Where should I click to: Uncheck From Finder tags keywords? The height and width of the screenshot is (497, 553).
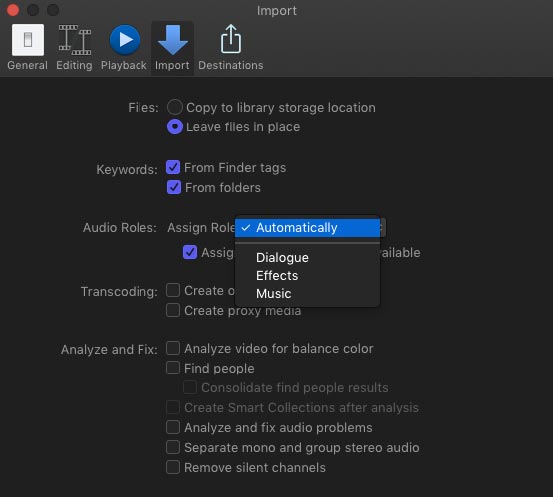[173, 168]
